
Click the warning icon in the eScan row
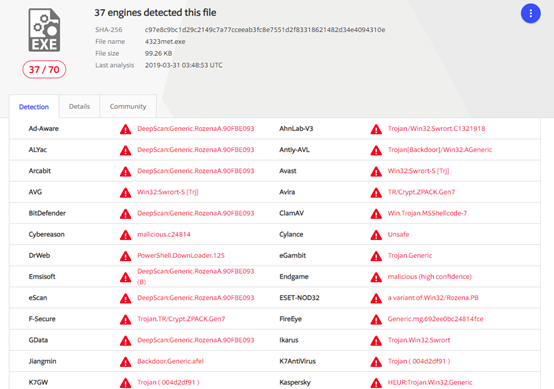point(125,299)
